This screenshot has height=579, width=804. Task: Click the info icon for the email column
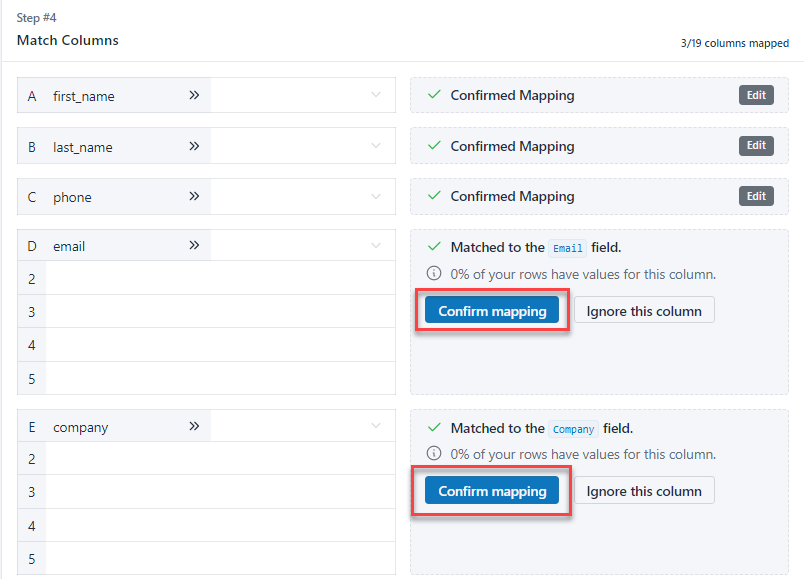tap(433, 272)
